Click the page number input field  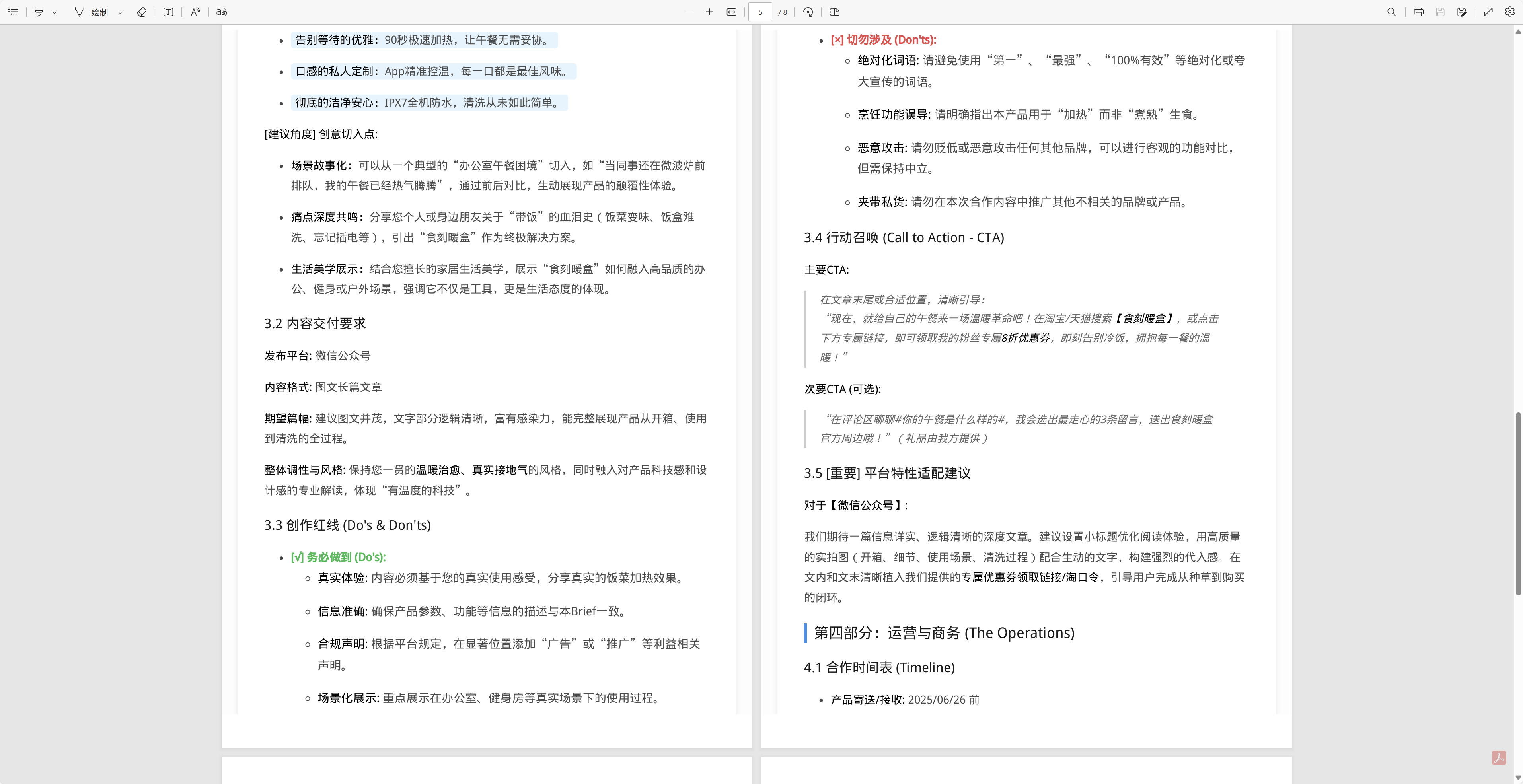pos(760,12)
